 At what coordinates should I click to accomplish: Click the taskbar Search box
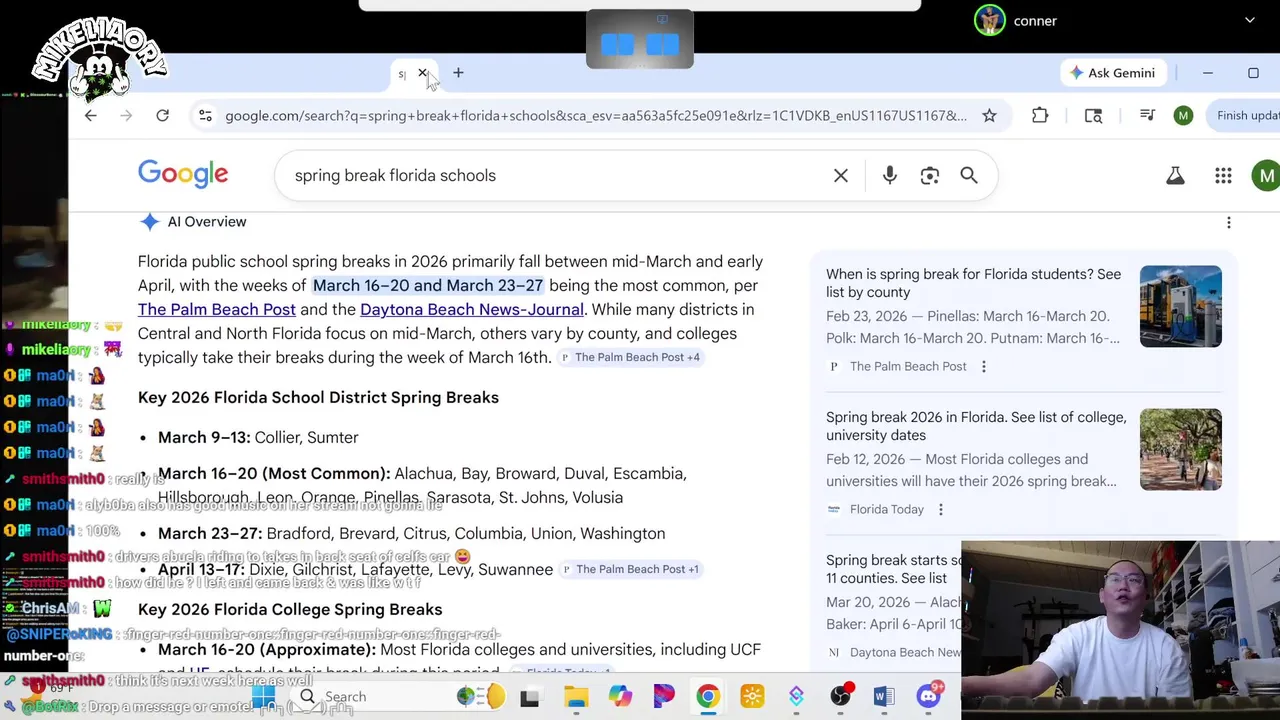click(x=370, y=696)
